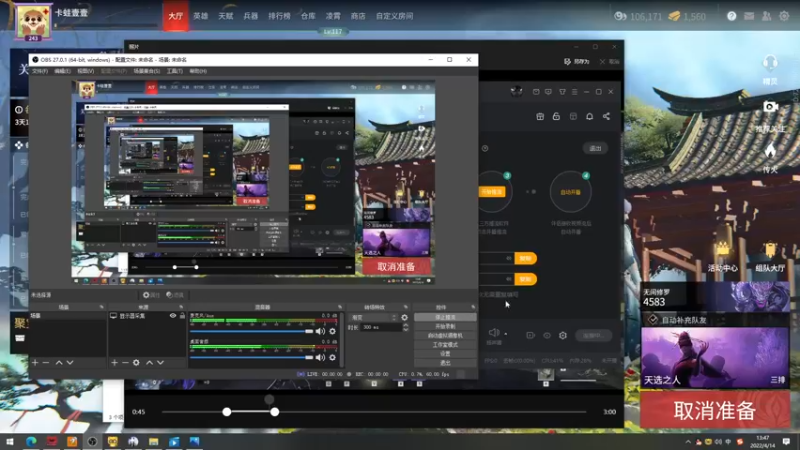
Task: Open OBS 文件(F) menu
Action: point(40,71)
